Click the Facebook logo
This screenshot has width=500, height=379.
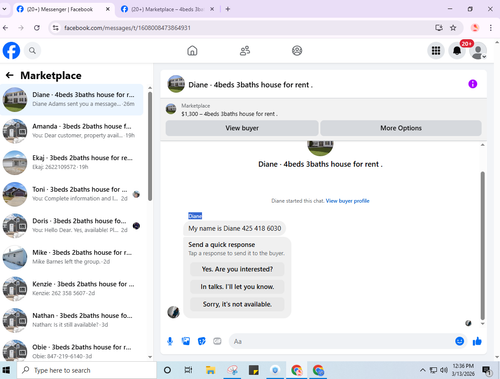click(x=11, y=51)
